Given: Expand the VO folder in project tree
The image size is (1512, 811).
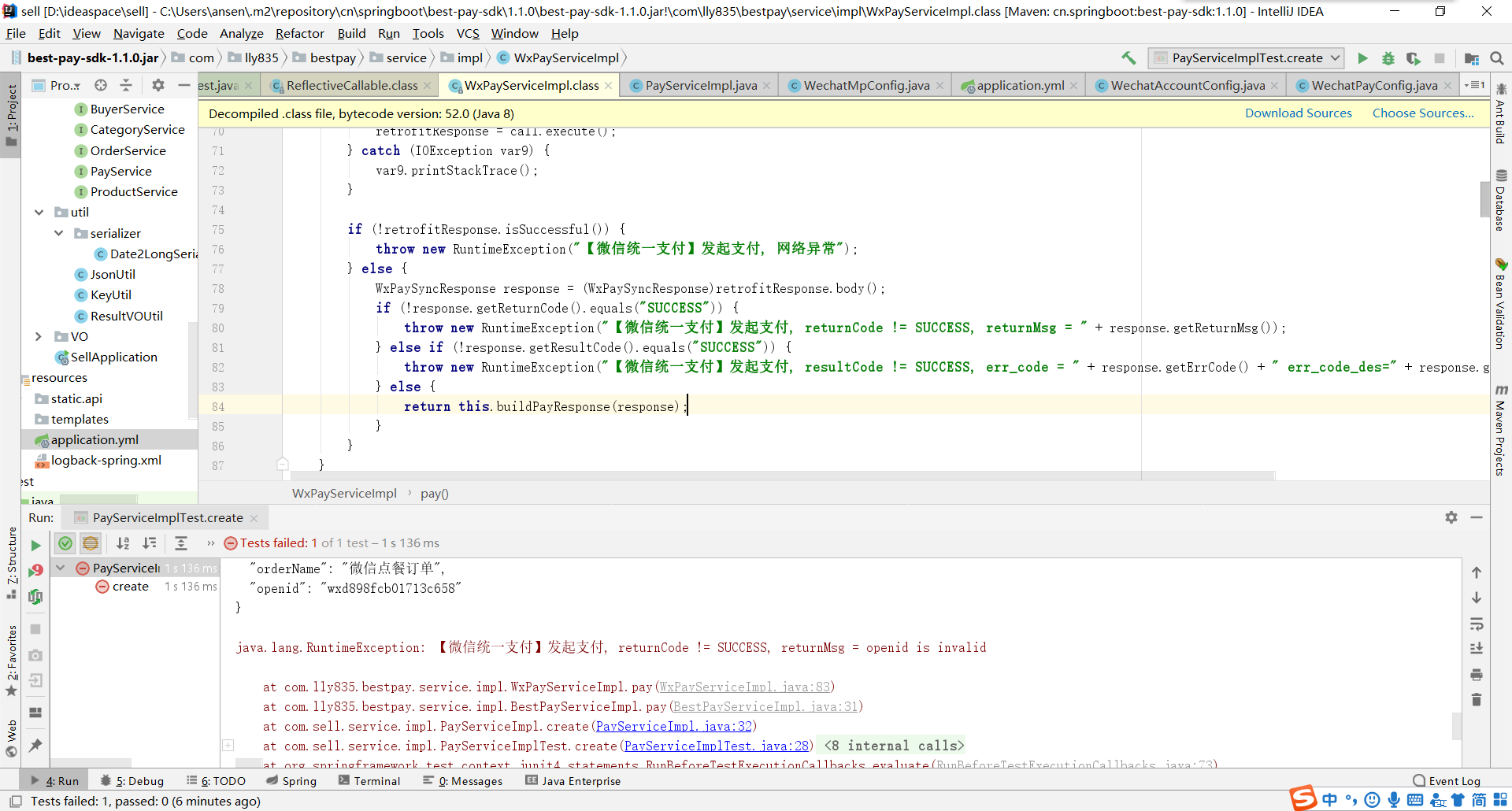Looking at the screenshot, I should point(39,337).
